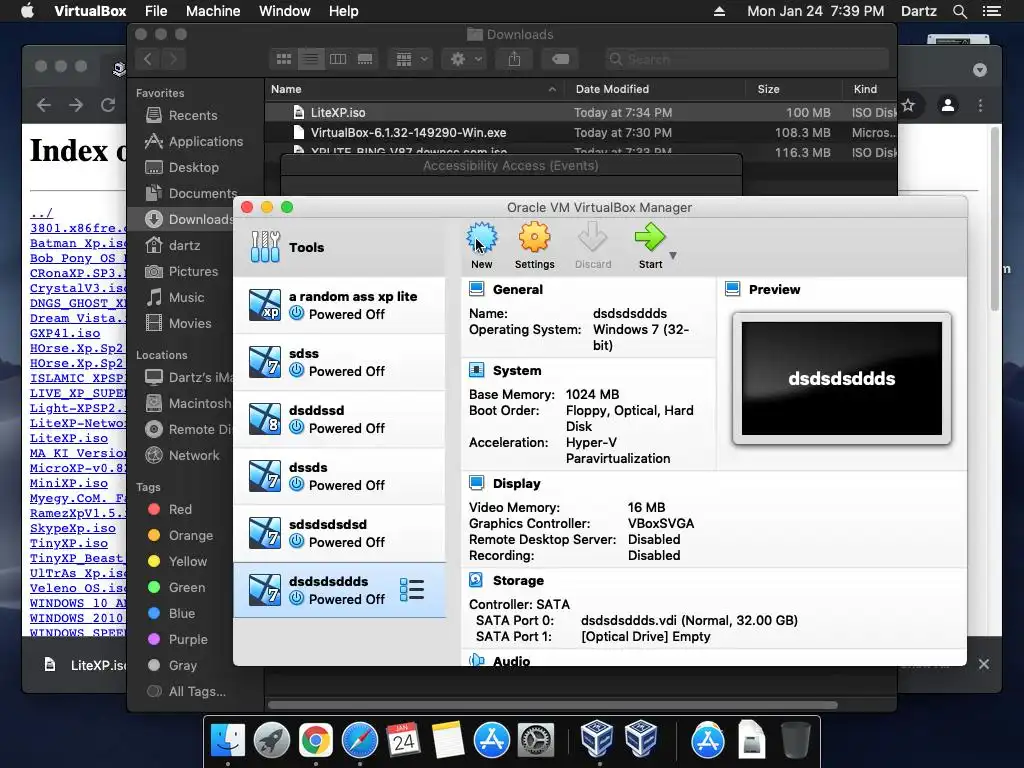Select the 'dsddssd' Windows 8 VM

(x=340, y=419)
